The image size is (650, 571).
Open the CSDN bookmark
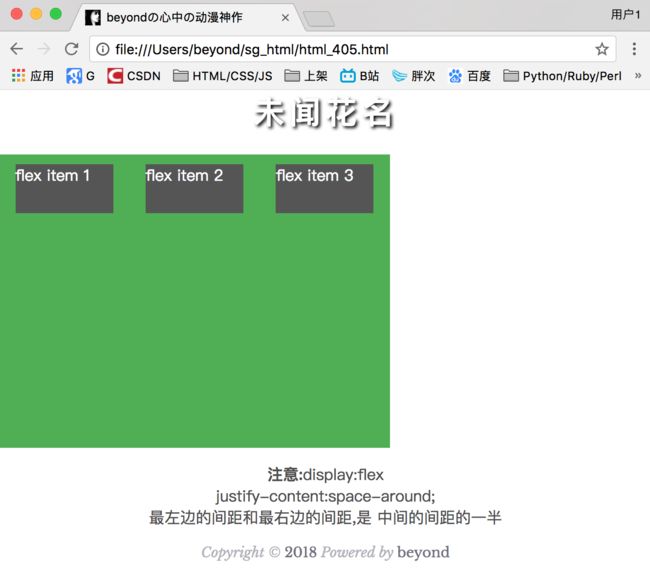[133, 76]
